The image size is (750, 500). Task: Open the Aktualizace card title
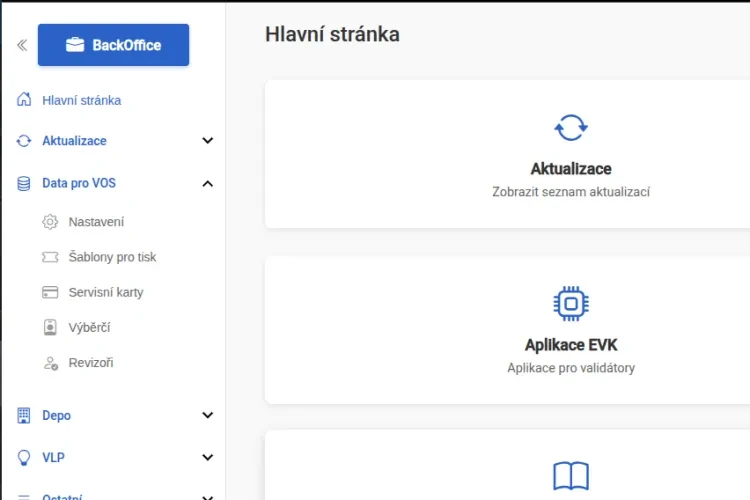pos(571,169)
